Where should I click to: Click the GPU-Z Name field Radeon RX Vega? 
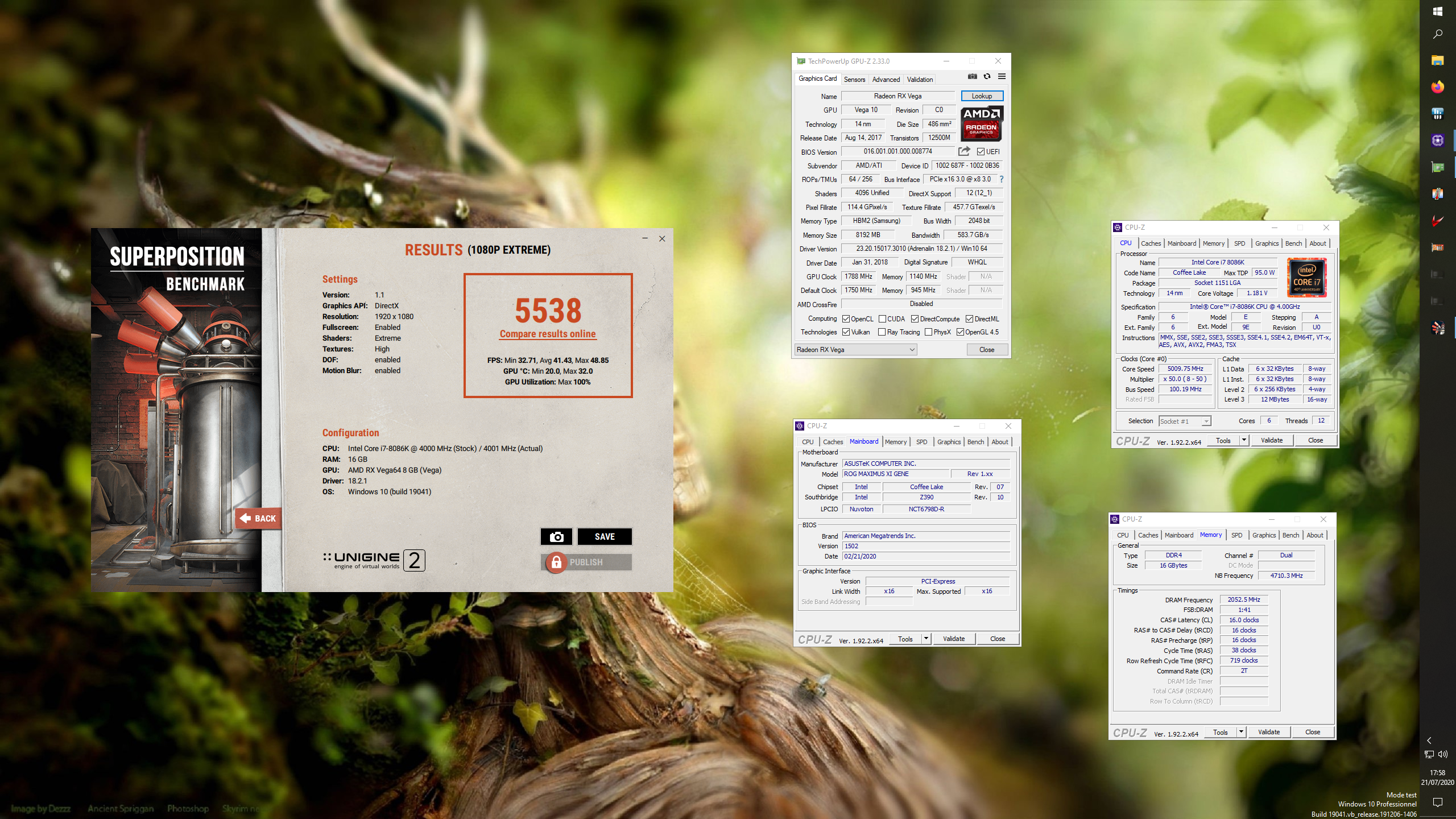point(897,96)
